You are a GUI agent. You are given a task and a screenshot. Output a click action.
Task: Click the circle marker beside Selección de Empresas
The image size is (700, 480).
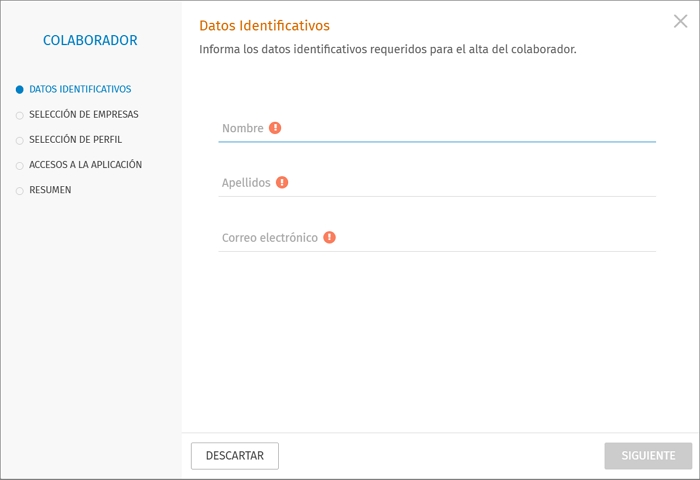click(20, 116)
